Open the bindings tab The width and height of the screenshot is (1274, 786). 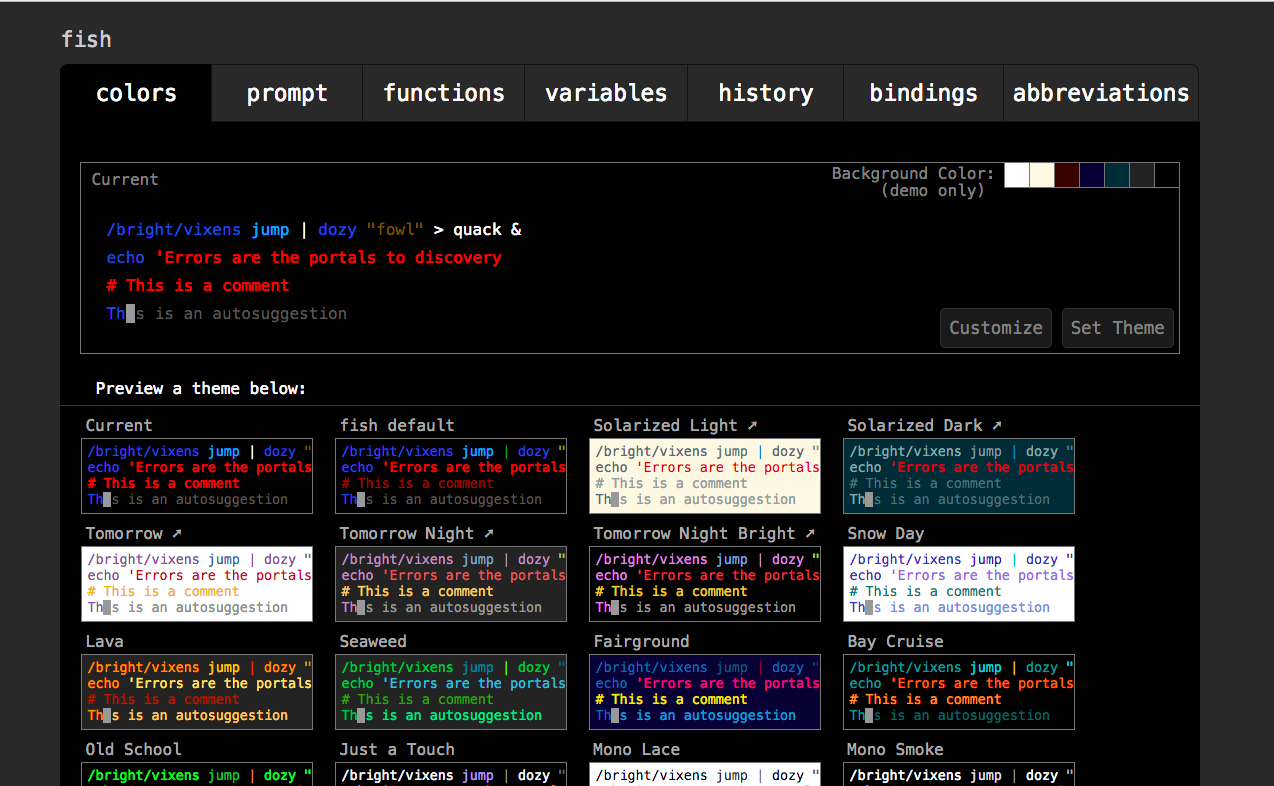924,93
